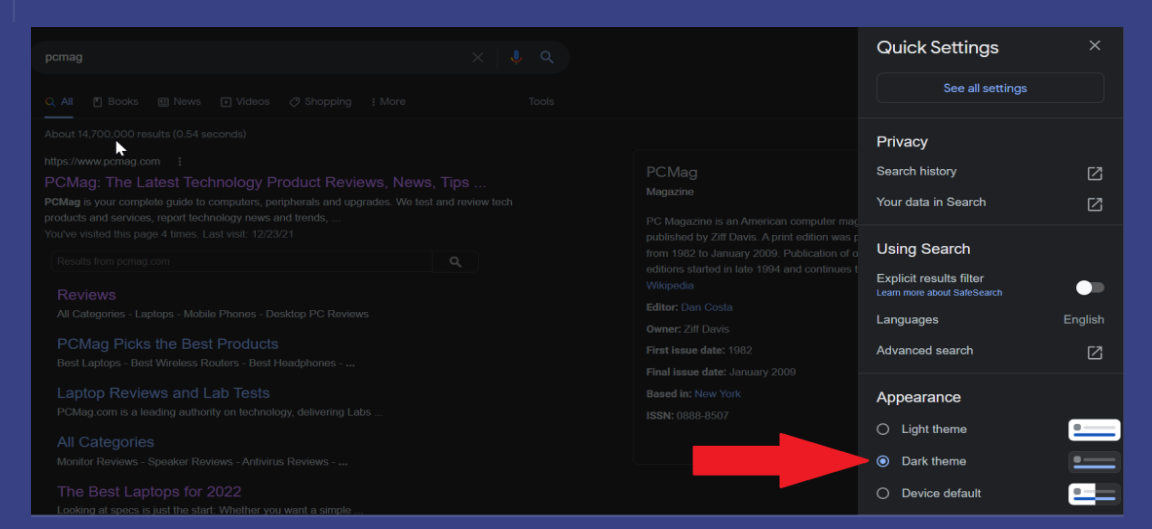The height and width of the screenshot is (529, 1152).
Task: Open Learn more about SafeSearch link
Action: [939, 293]
